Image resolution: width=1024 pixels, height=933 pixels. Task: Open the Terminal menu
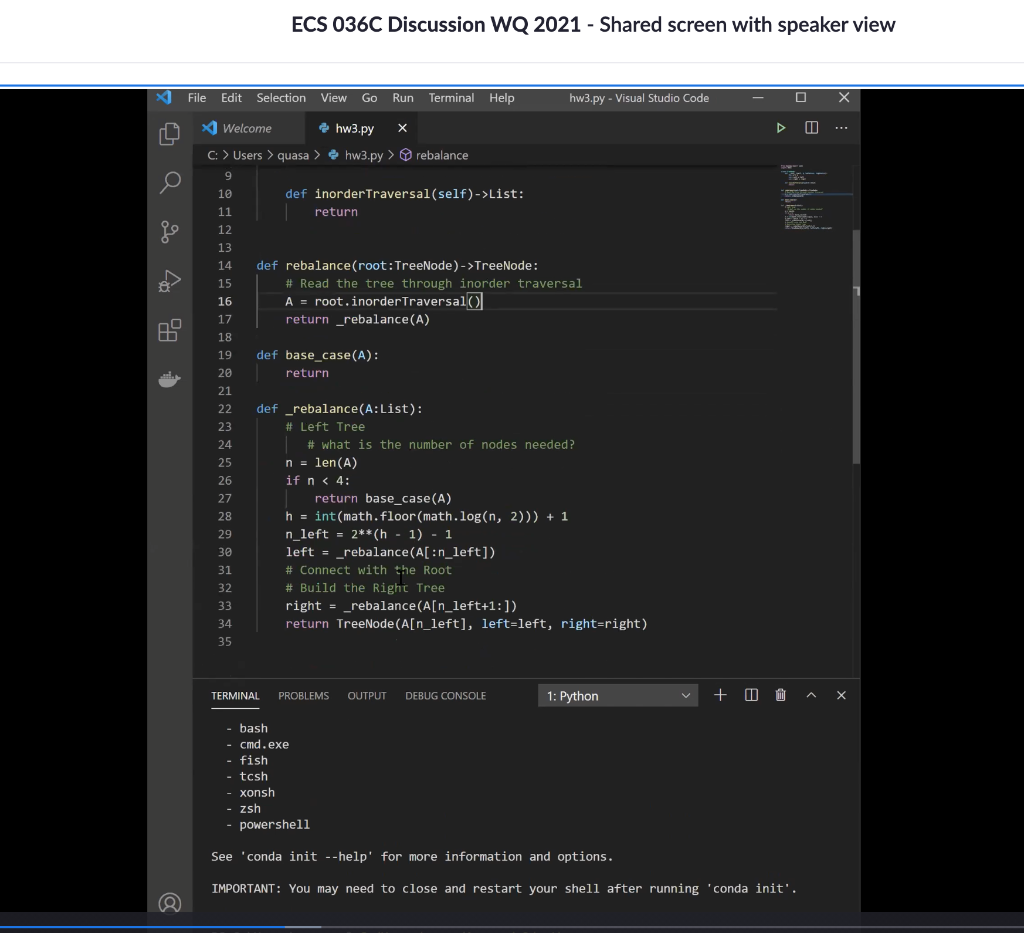click(451, 98)
